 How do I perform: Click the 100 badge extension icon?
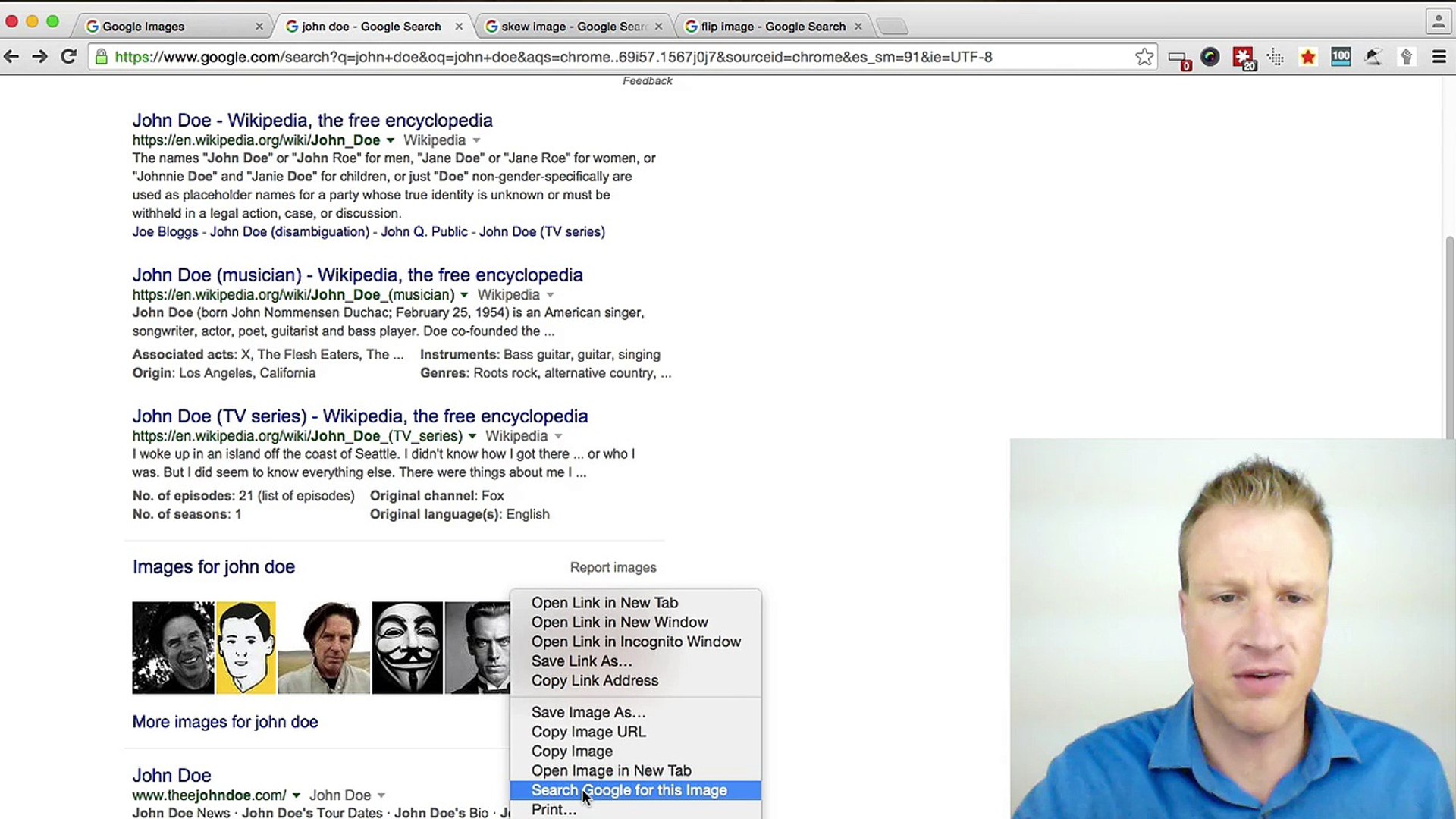point(1341,57)
